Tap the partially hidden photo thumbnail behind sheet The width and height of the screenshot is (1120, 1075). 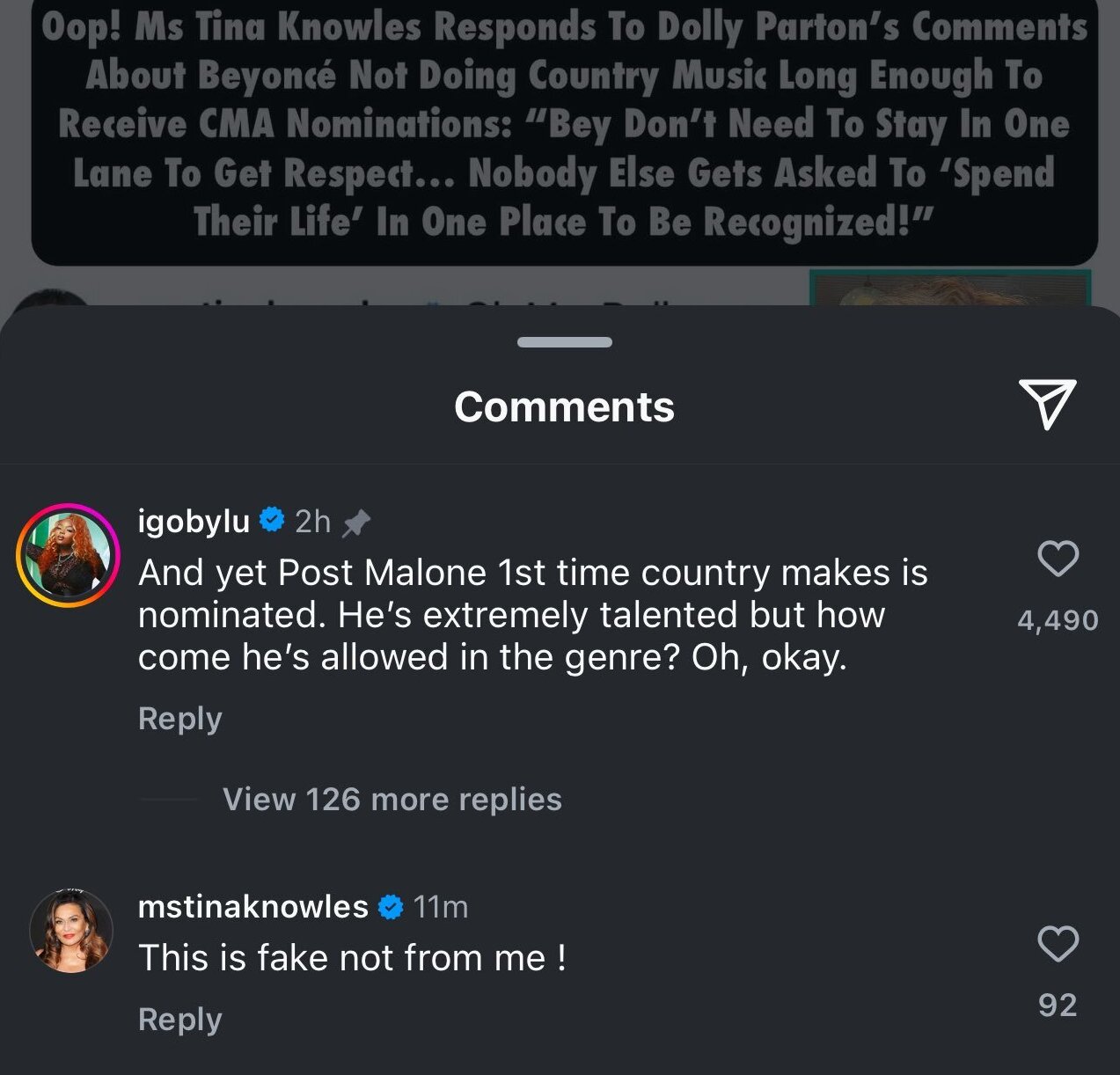pyautogui.click(x=950, y=288)
